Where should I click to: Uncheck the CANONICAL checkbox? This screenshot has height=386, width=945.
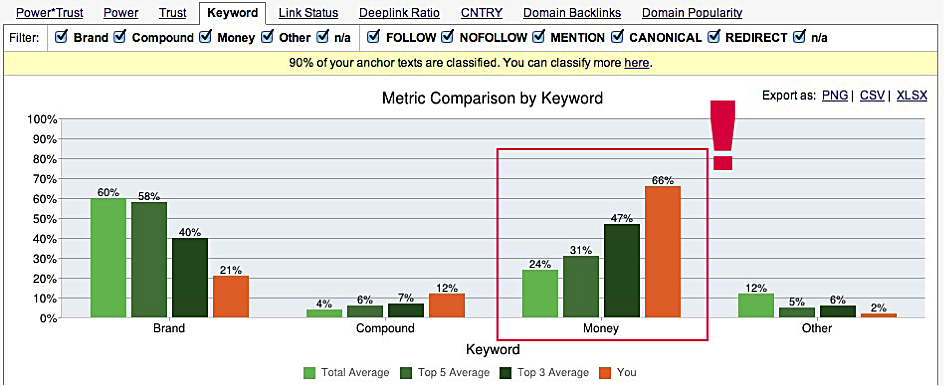pos(617,37)
